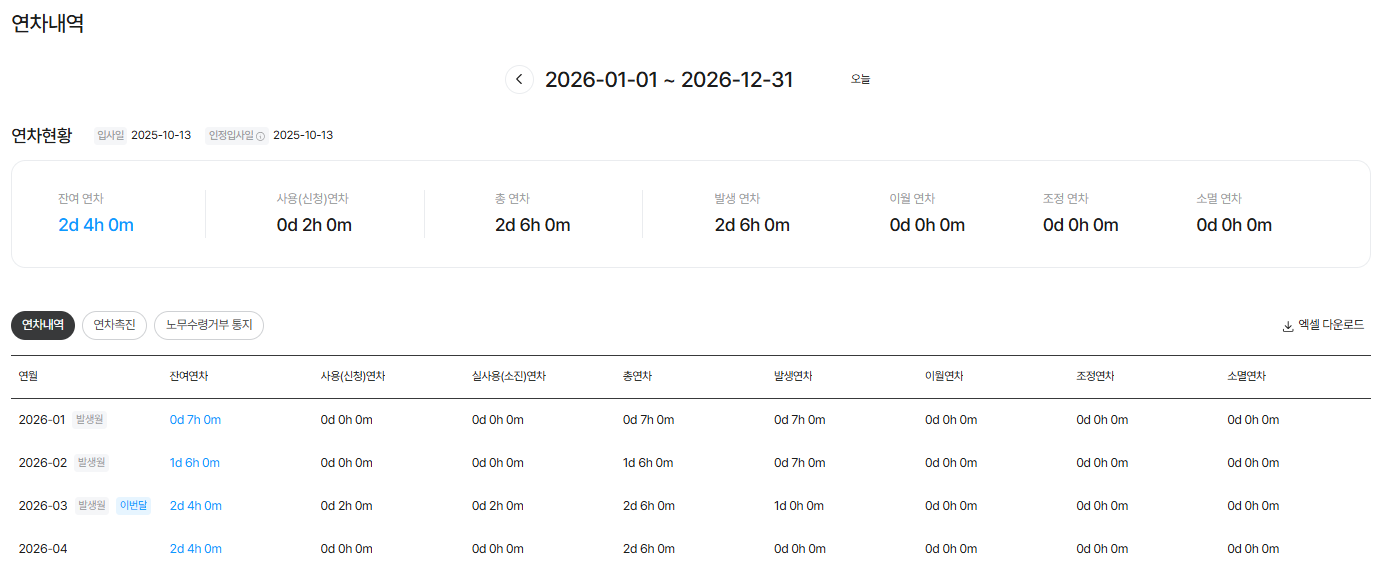Click the 연월 column header
The height and width of the screenshot is (566, 1379).
(x=28, y=377)
